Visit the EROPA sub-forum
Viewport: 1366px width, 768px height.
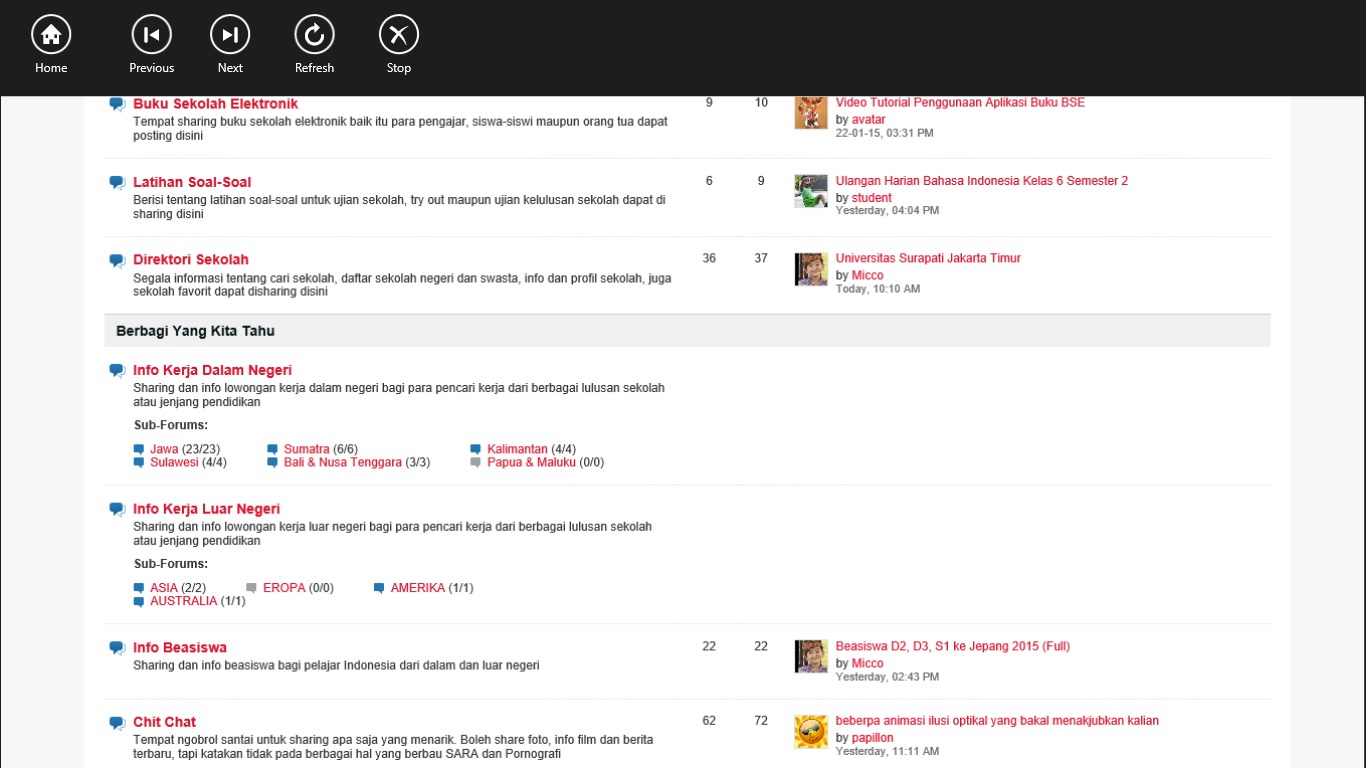[284, 588]
